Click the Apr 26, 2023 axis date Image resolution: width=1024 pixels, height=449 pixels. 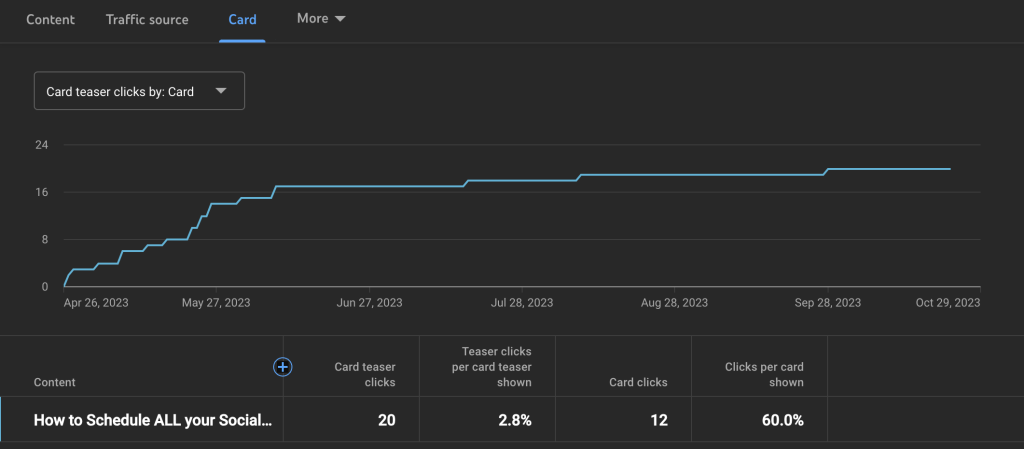tap(96, 303)
